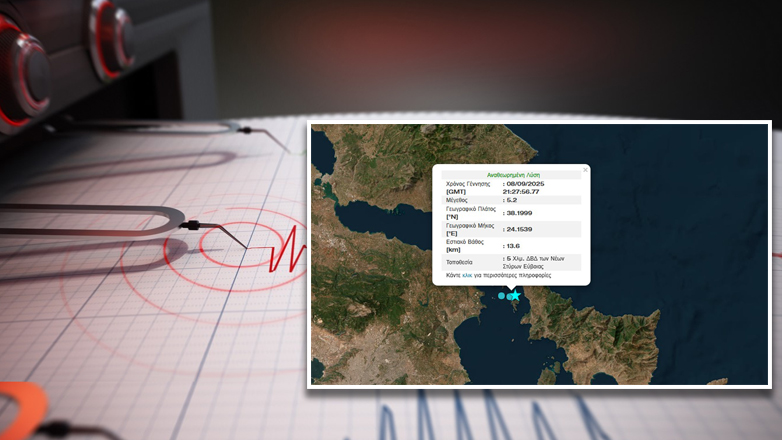The height and width of the screenshot is (440, 782).
Task: Click the "Αναθεωρημένη Λύση" popup title
Action: [511, 175]
